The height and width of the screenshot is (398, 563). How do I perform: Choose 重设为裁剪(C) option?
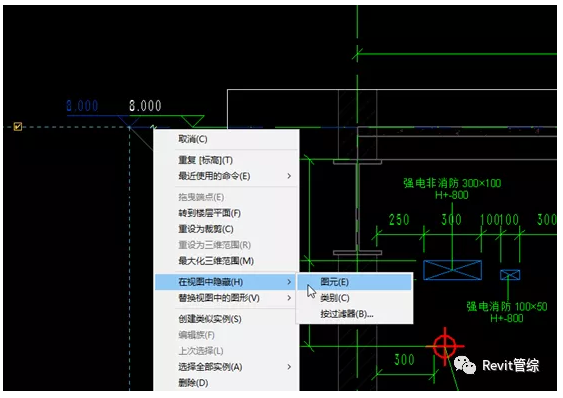click(x=226, y=229)
